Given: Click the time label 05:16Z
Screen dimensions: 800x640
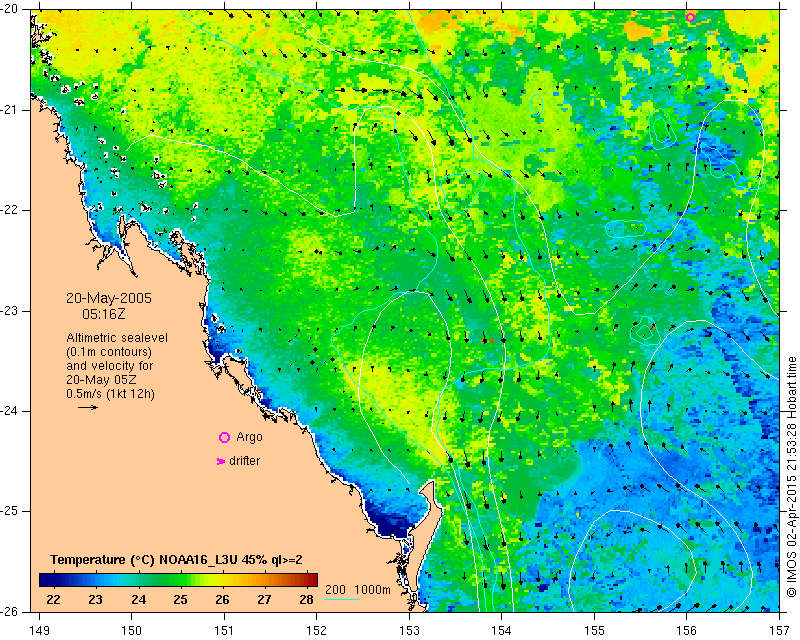Looking at the screenshot, I should (x=104, y=314).
